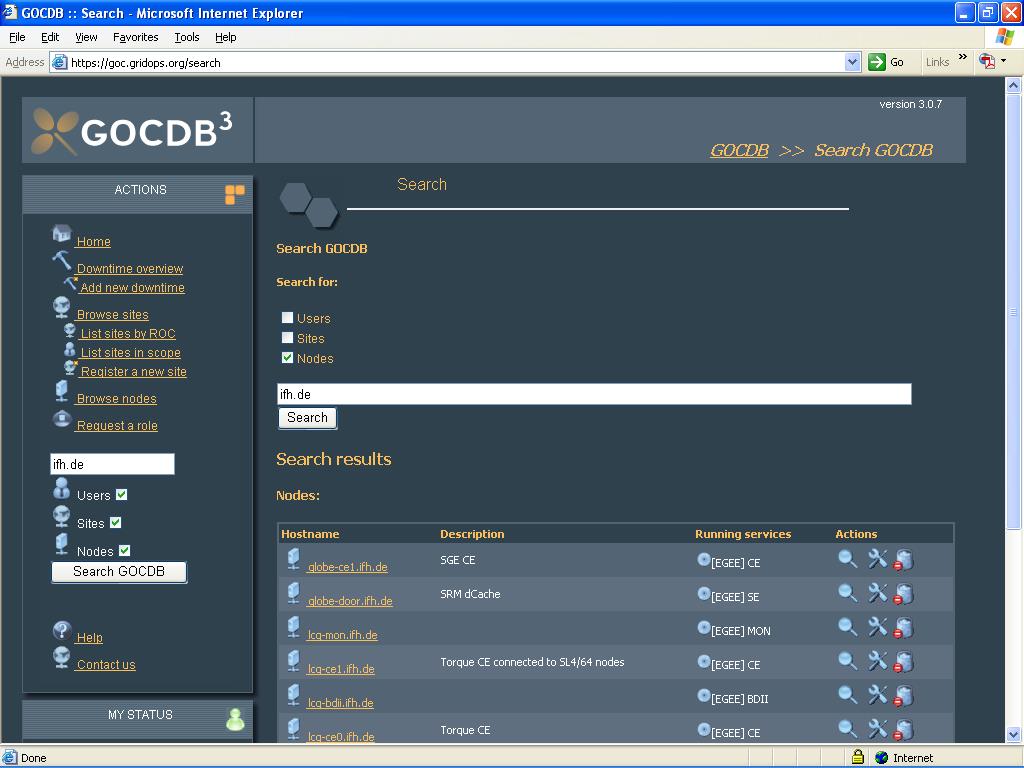Open the Downtime overview link
Screen dimensions: 1024x768
tap(129, 268)
